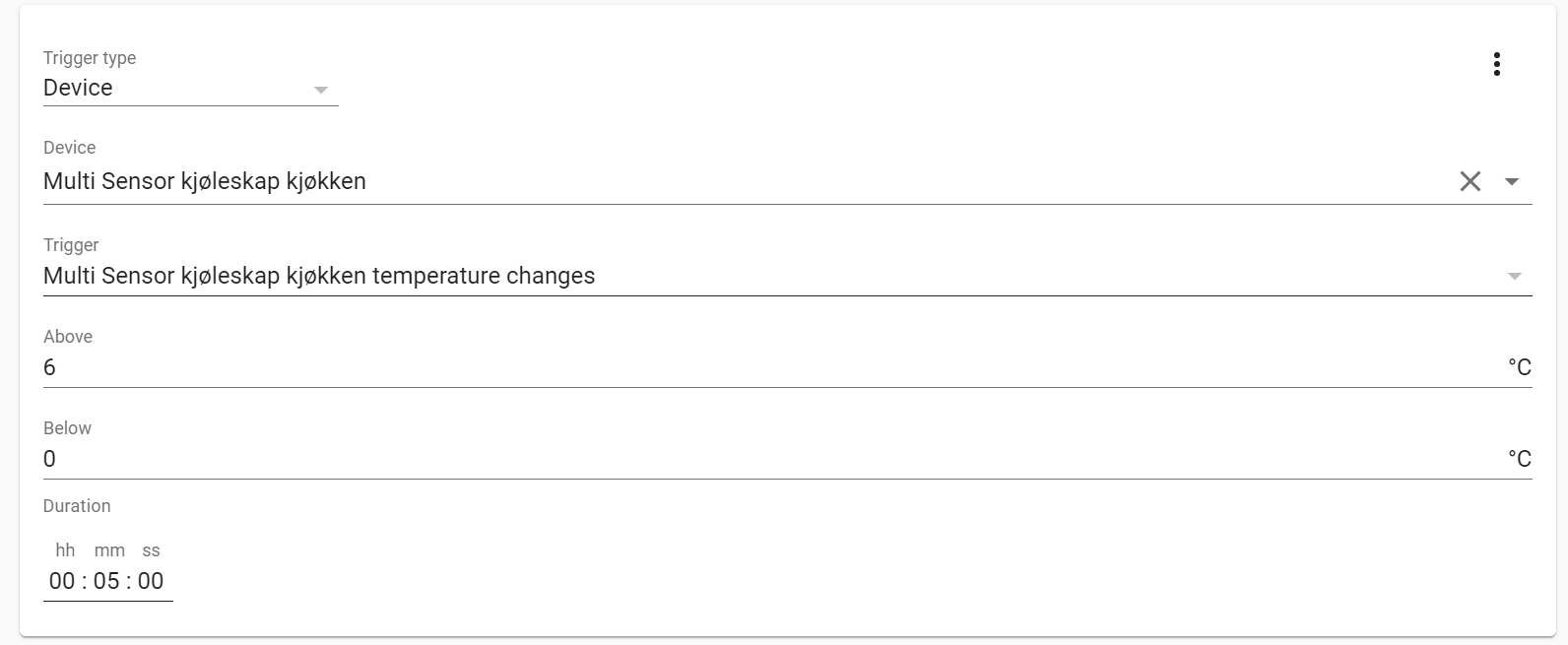This screenshot has height=645, width=1568.
Task: Click the °C unit in Below row
Action: click(x=1519, y=460)
